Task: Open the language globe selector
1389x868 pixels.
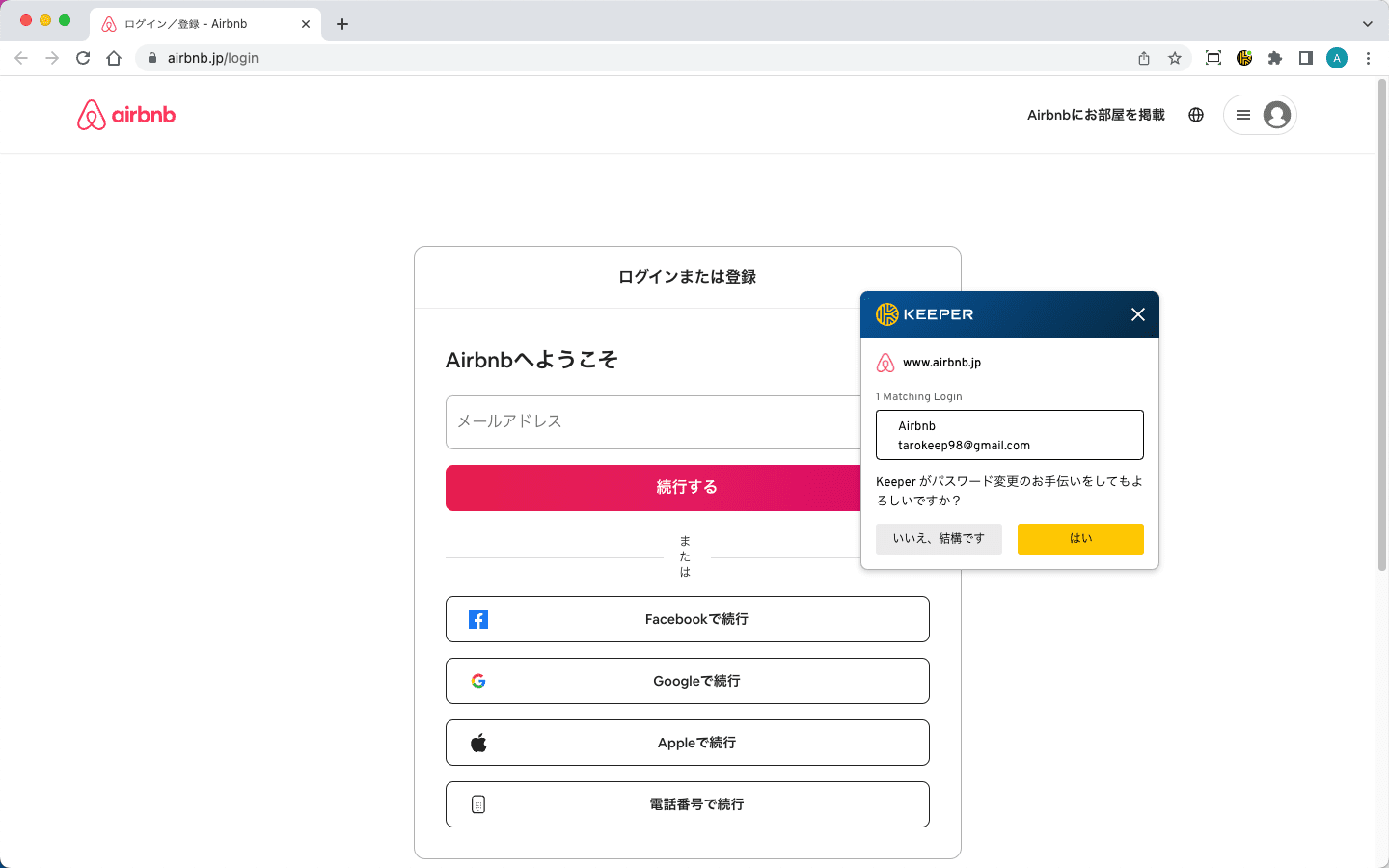Action: (1196, 115)
